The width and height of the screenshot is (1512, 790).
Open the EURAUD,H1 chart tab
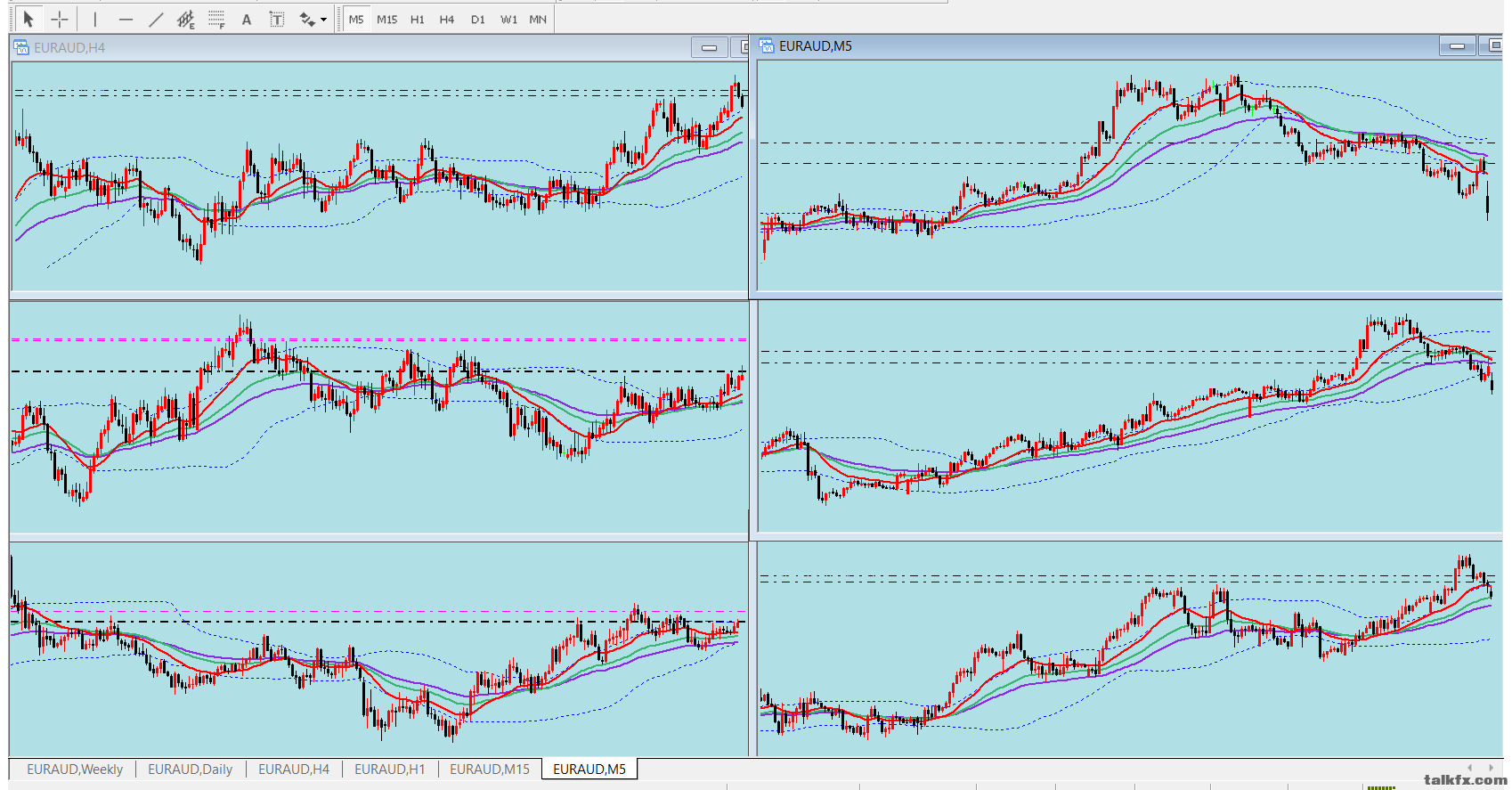(x=390, y=769)
